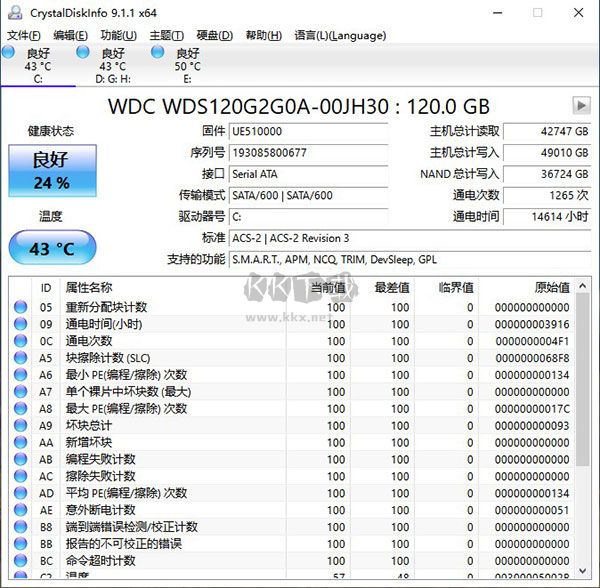Image resolution: width=600 pixels, height=588 pixels.
Task: Click raw value 00000000051 in row AE
Action: coord(532,510)
